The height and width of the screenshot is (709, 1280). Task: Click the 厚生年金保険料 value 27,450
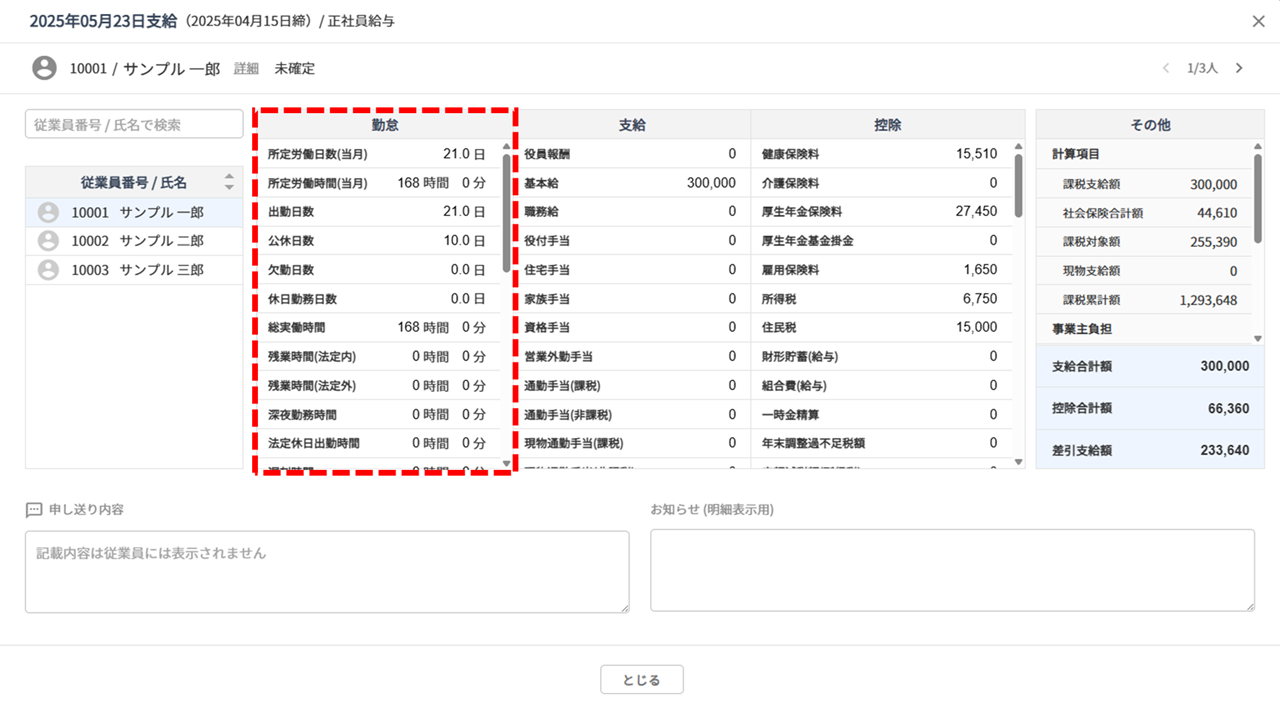click(x=976, y=212)
